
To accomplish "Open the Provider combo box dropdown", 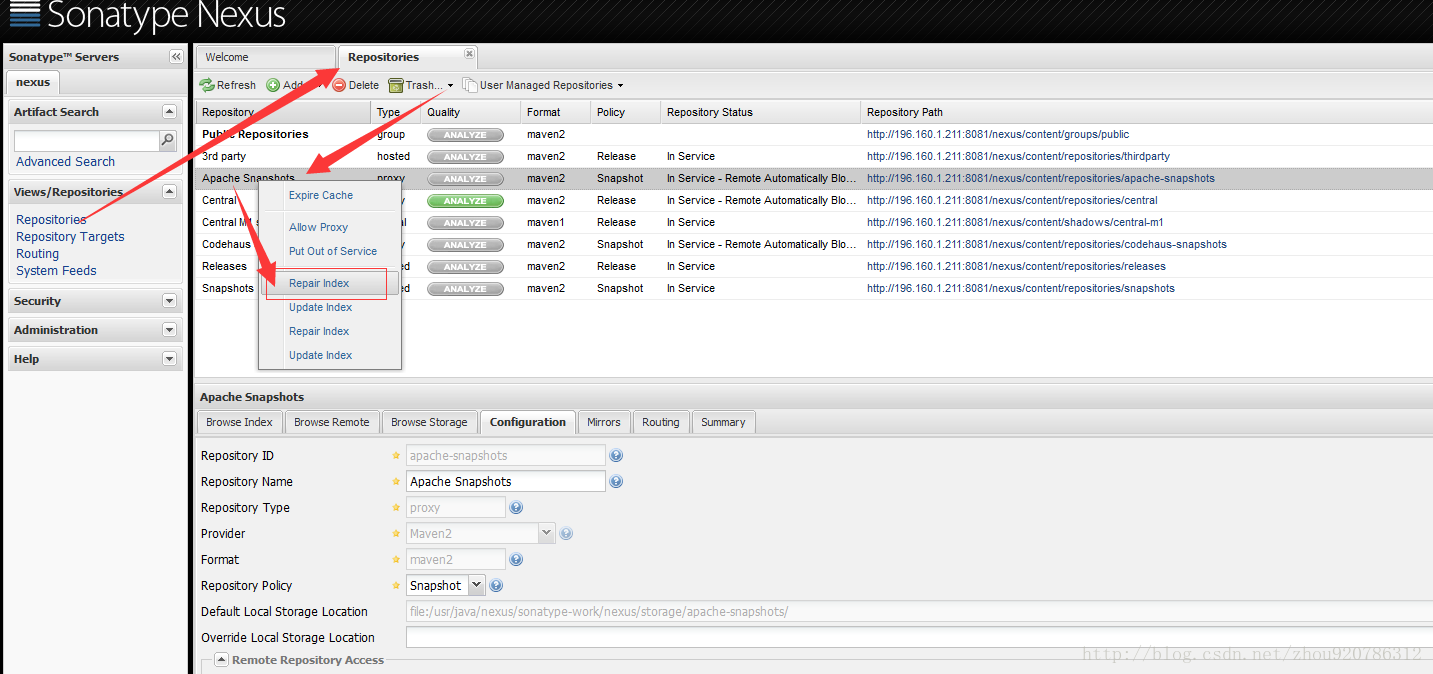I will (547, 533).
